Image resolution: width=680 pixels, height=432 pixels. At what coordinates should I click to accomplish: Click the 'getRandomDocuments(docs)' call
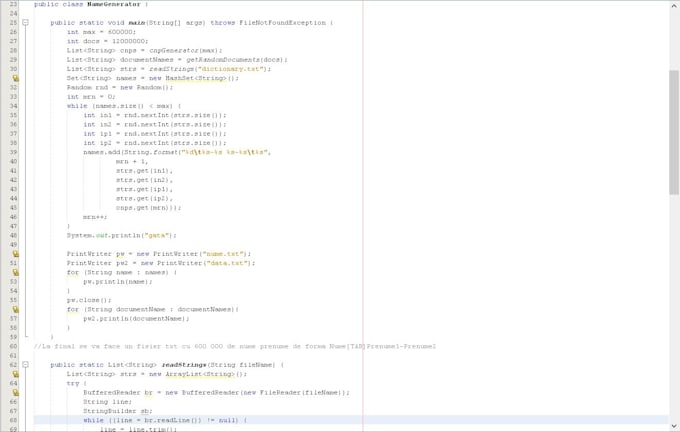[236, 60]
